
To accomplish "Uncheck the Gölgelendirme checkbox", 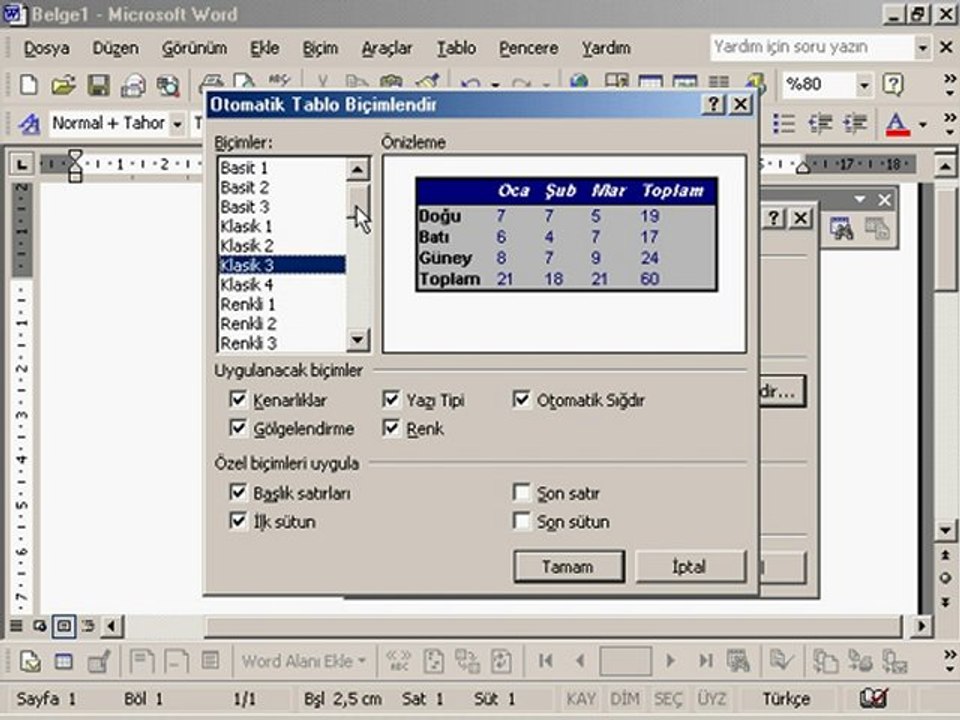I will click(x=238, y=427).
